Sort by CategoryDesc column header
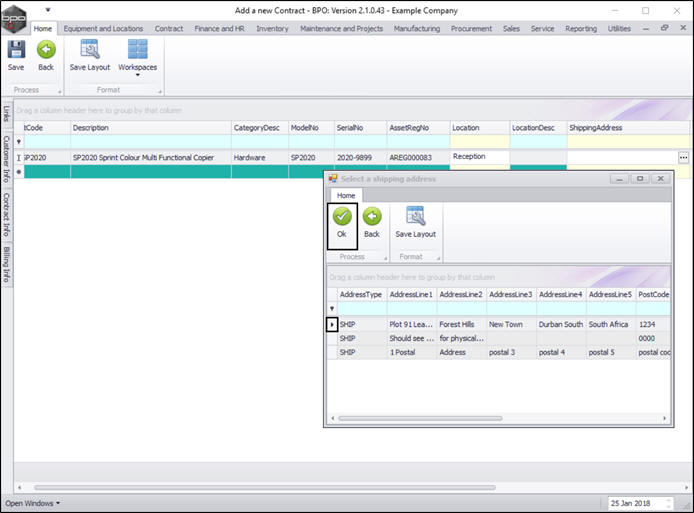The width and height of the screenshot is (694, 513). coord(260,127)
